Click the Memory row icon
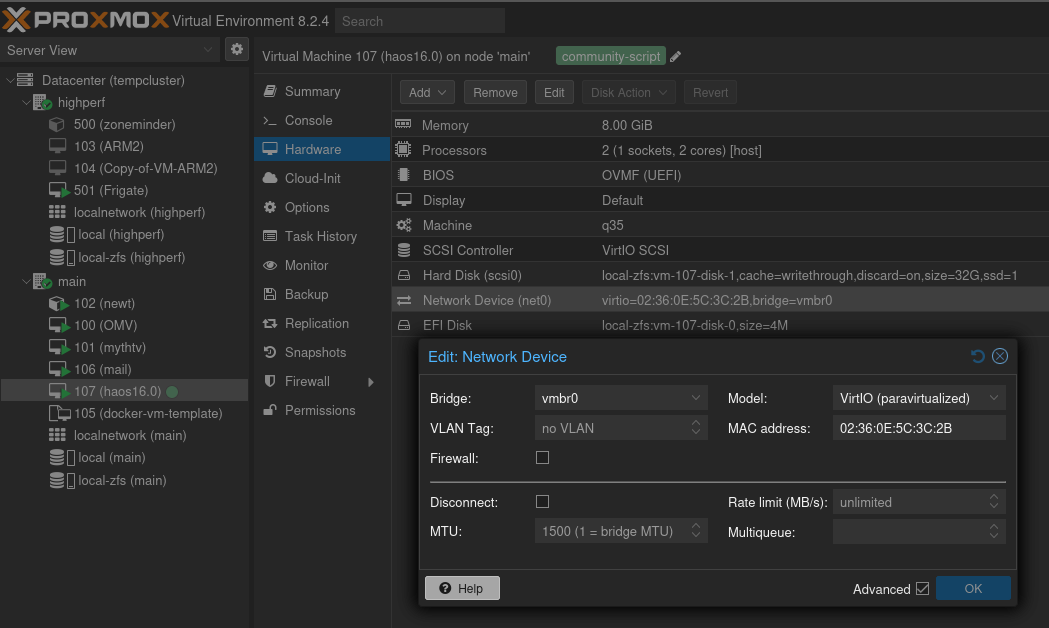Screen dimensions: 1049x628 (403, 124)
